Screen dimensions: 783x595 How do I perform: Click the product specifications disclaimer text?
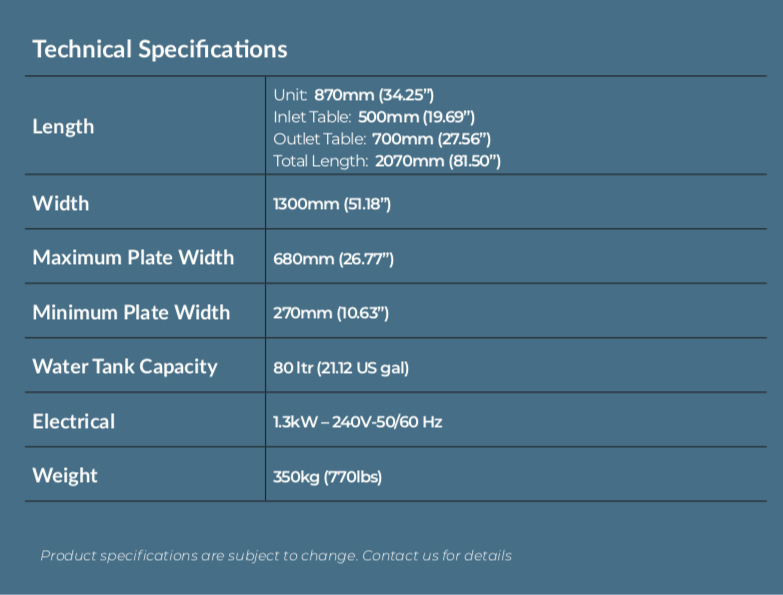pyautogui.click(x=198, y=555)
